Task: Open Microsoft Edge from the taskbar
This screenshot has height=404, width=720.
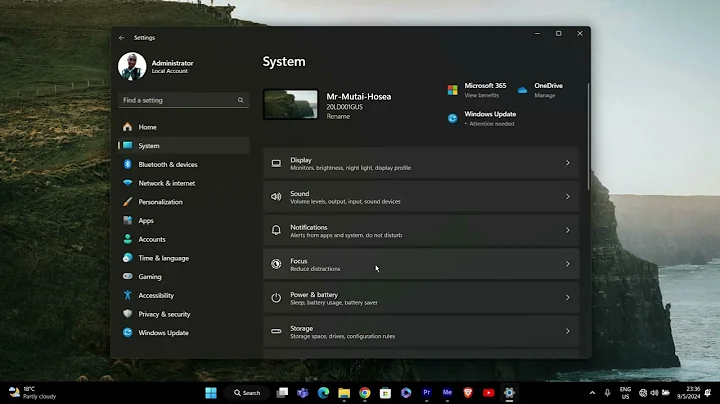Action: tap(323, 393)
